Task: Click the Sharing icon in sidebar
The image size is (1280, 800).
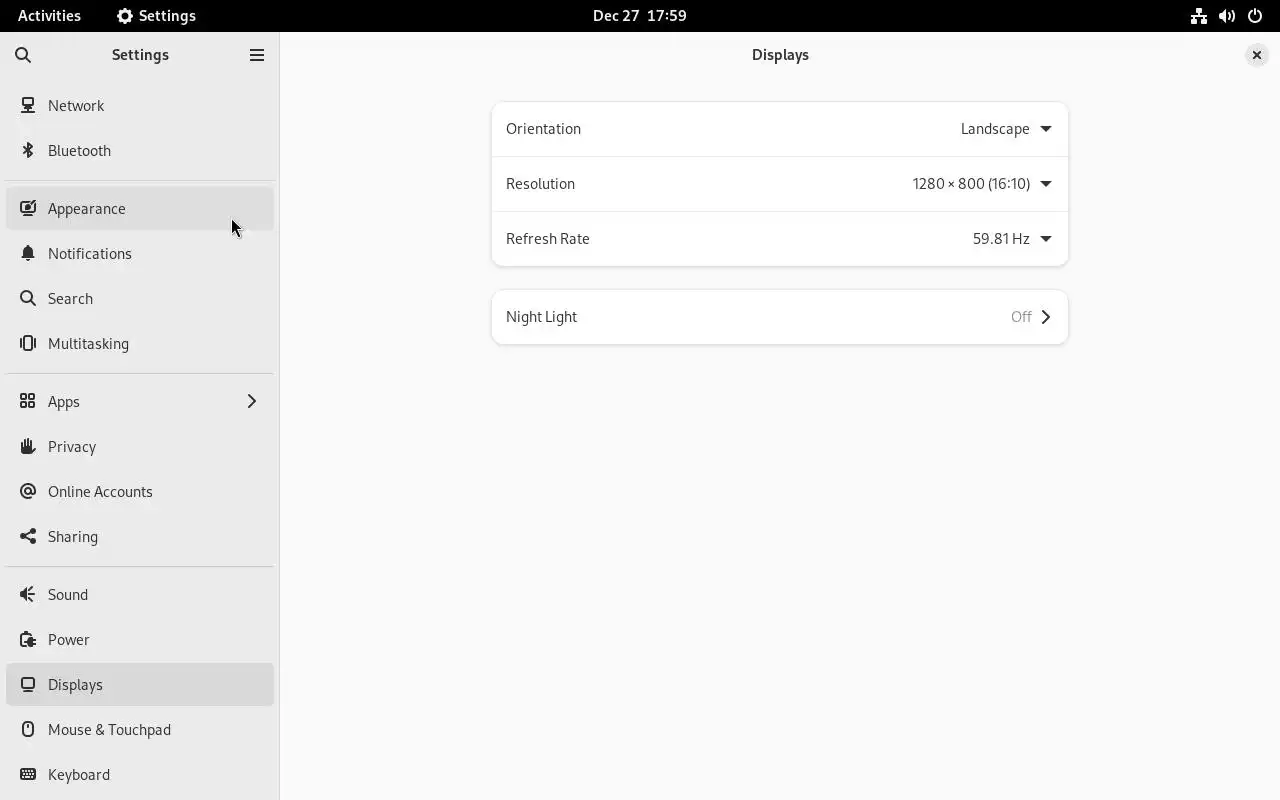Action: click(28, 536)
